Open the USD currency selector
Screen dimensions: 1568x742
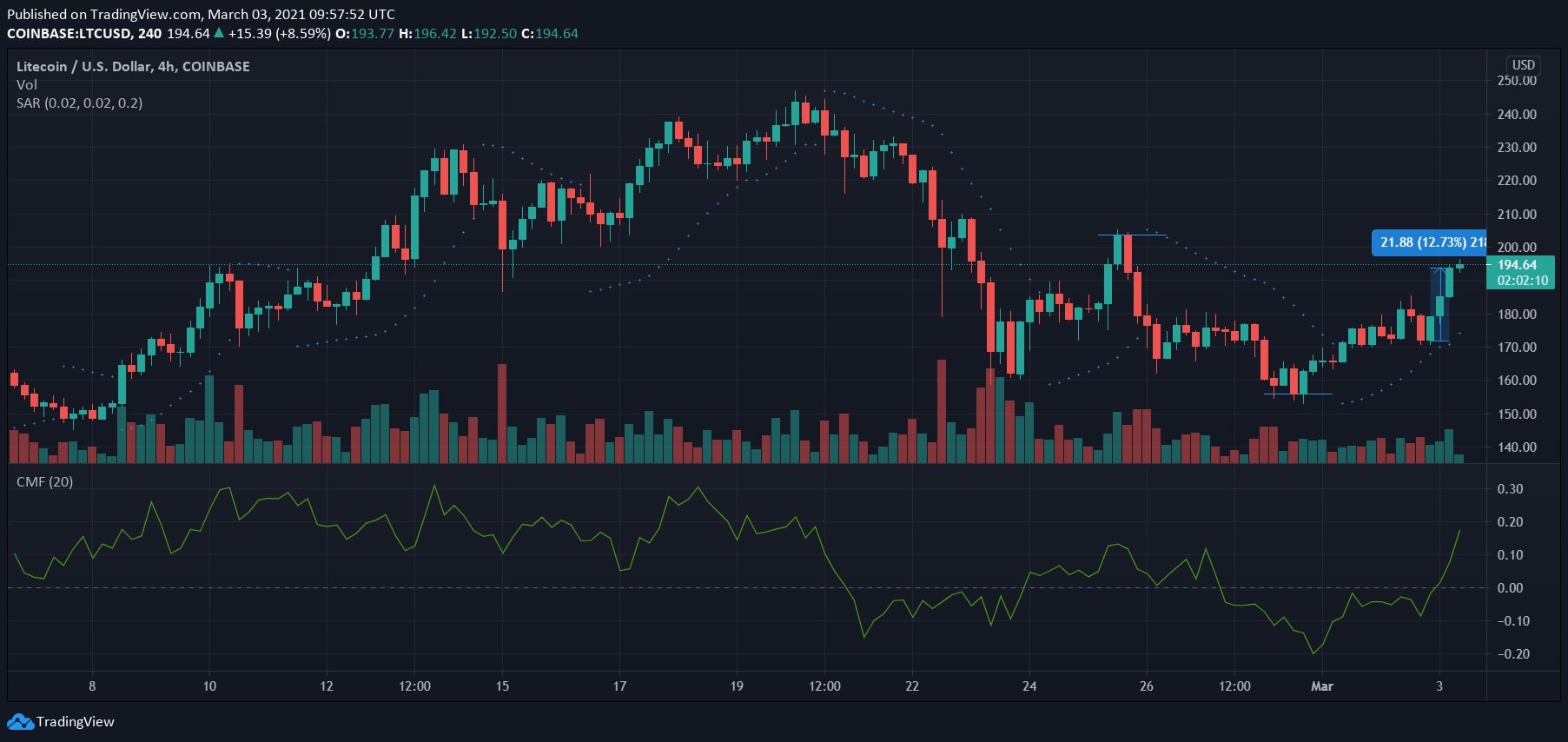[1523, 65]
